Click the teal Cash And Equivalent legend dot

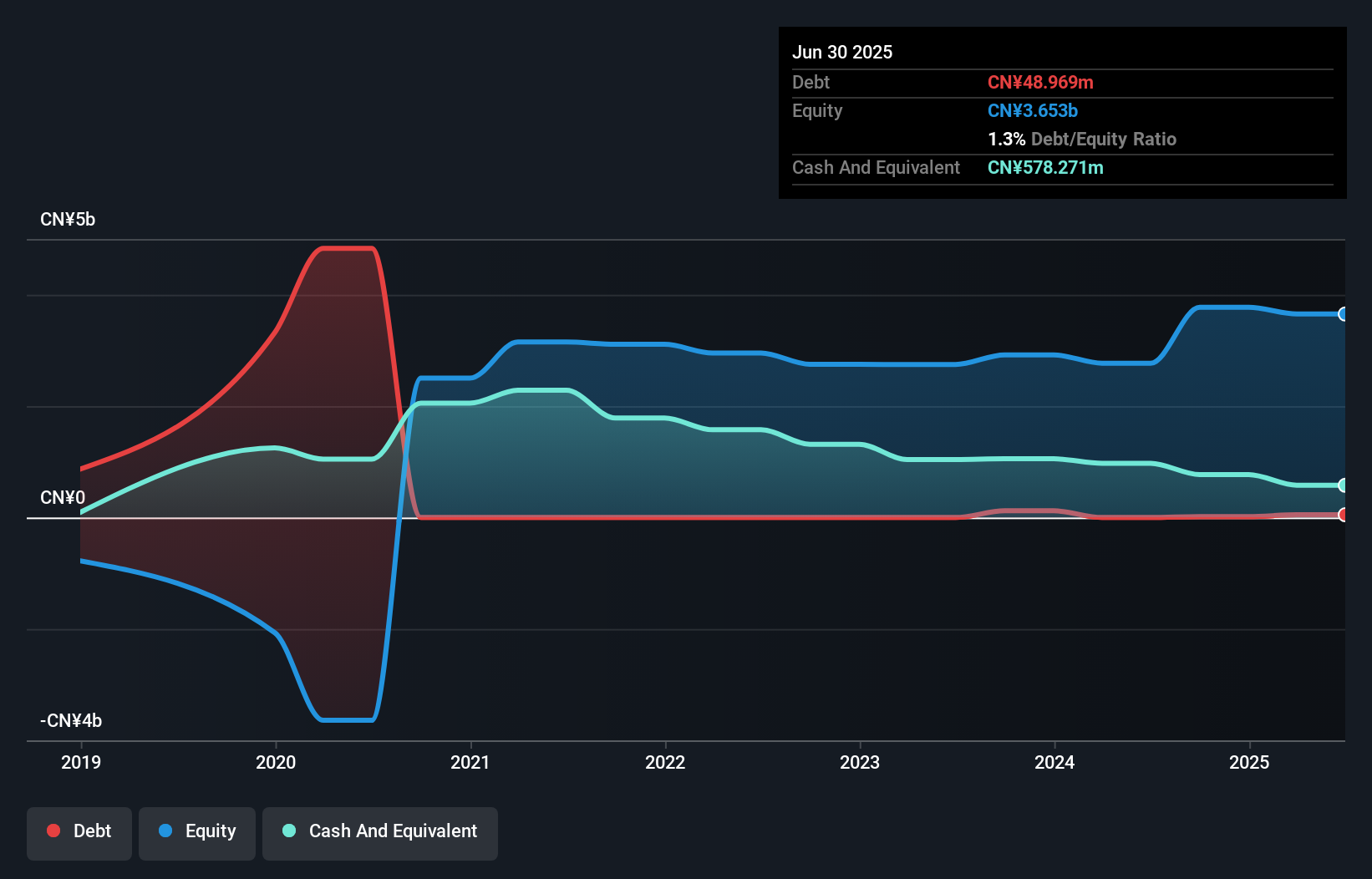coord(288,831)
